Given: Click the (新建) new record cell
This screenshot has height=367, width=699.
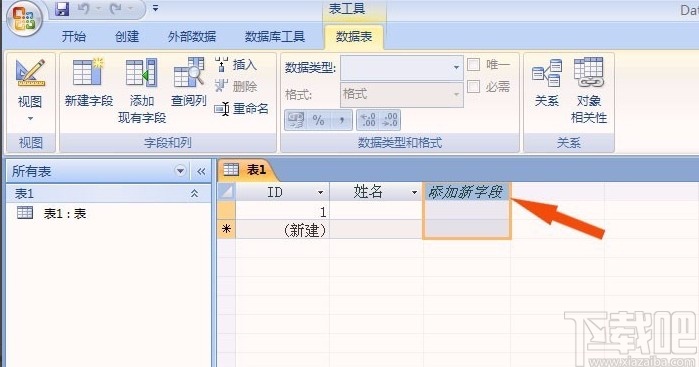Looking at the screenshot, I should [x=283, y=230].
